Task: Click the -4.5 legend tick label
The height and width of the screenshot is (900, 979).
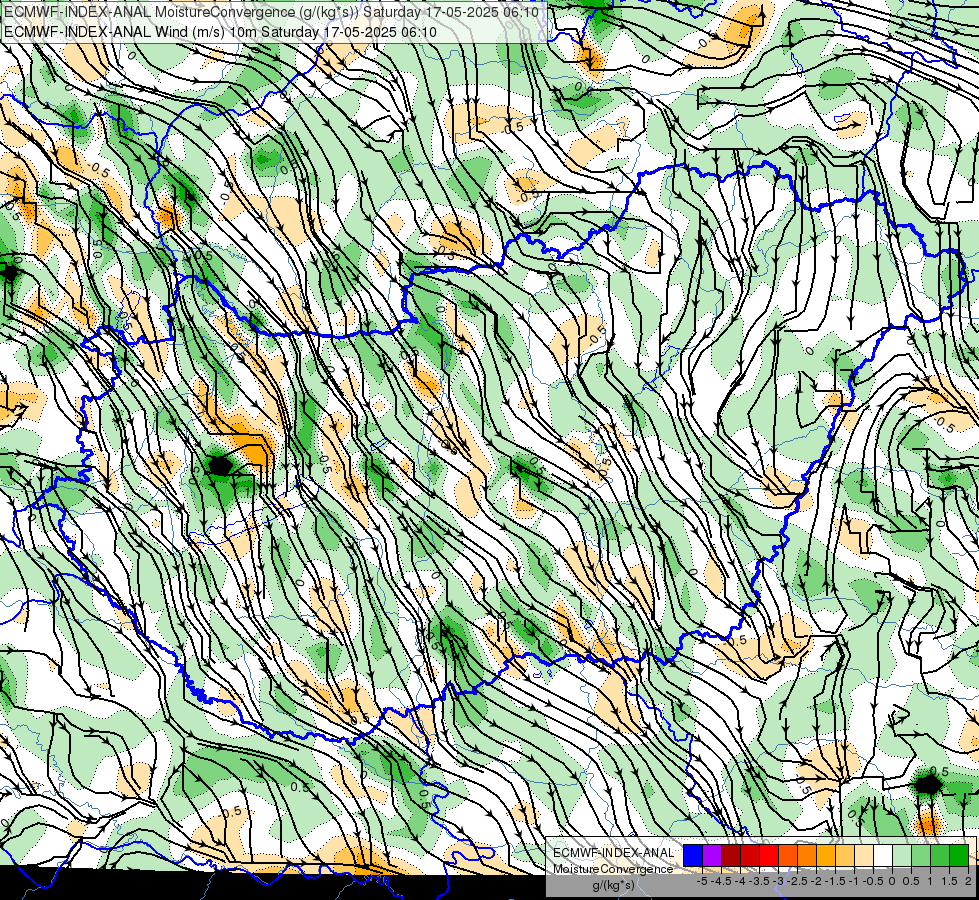Action: tap(722, 881)
